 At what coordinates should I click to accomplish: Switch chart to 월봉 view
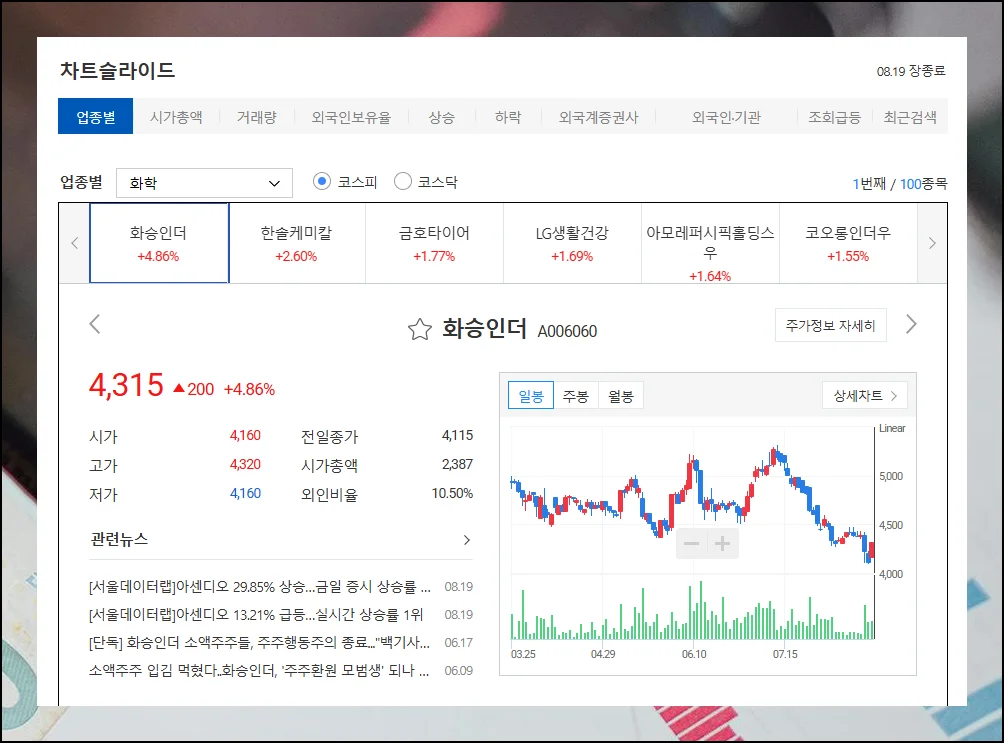pyautogui.click(x=620, y=396)
